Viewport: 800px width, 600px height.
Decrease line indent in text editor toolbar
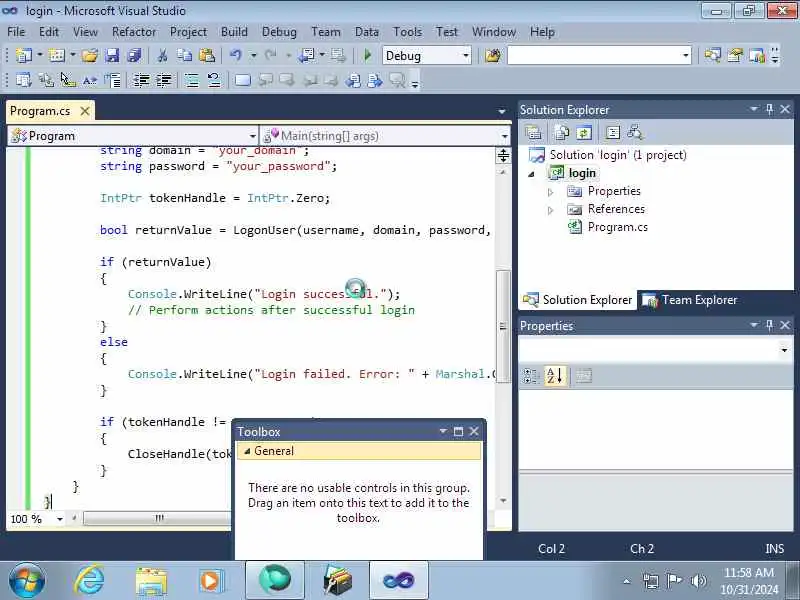141,80
